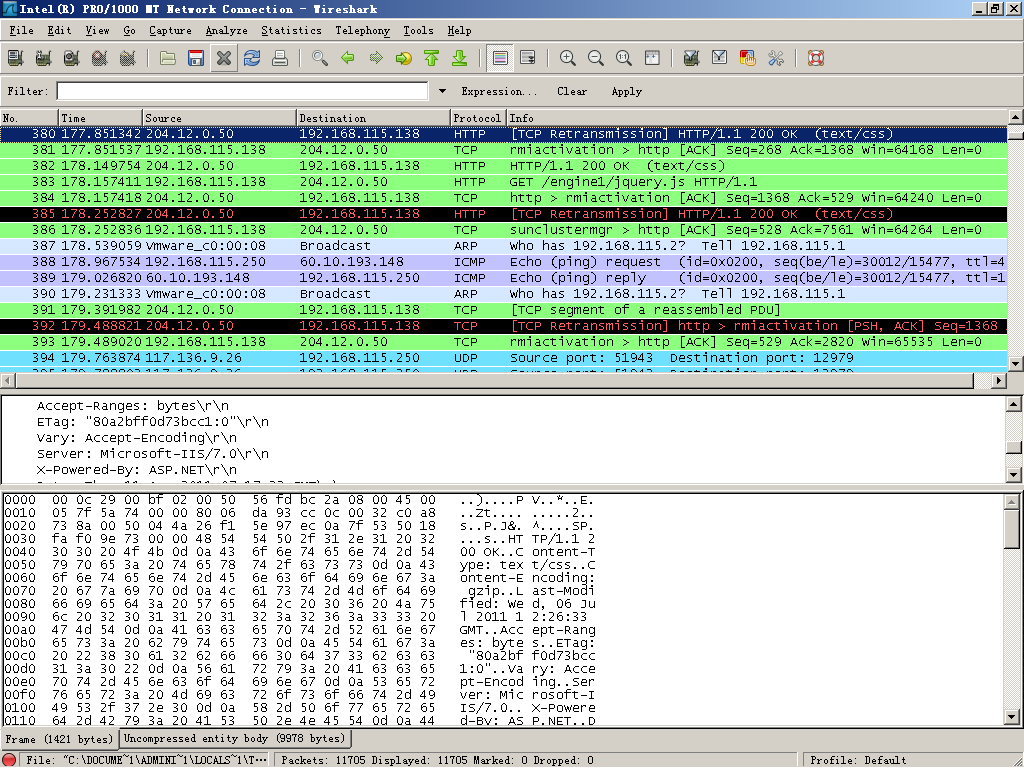The width and height of the screenshot is (1024, 768).
Task: Switch to Uncompressed entity body tab
Action: coord(234,739)
